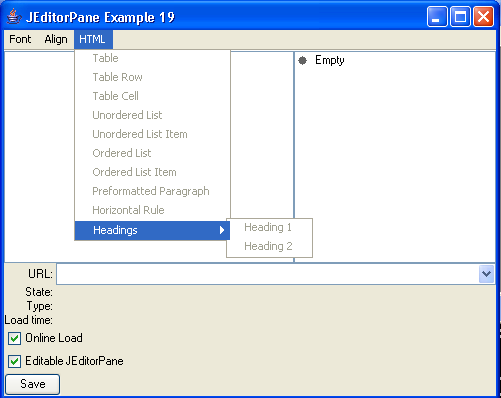Click the "State:" label

39,292
